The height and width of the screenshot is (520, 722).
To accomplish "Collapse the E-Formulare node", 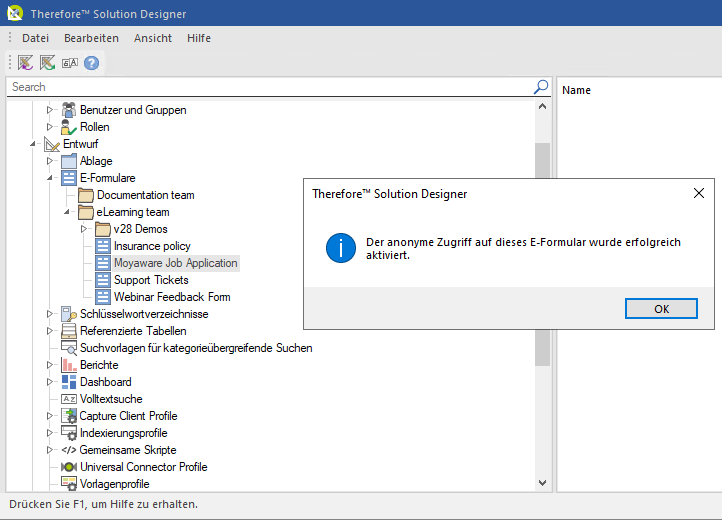I will coord(50,178).
